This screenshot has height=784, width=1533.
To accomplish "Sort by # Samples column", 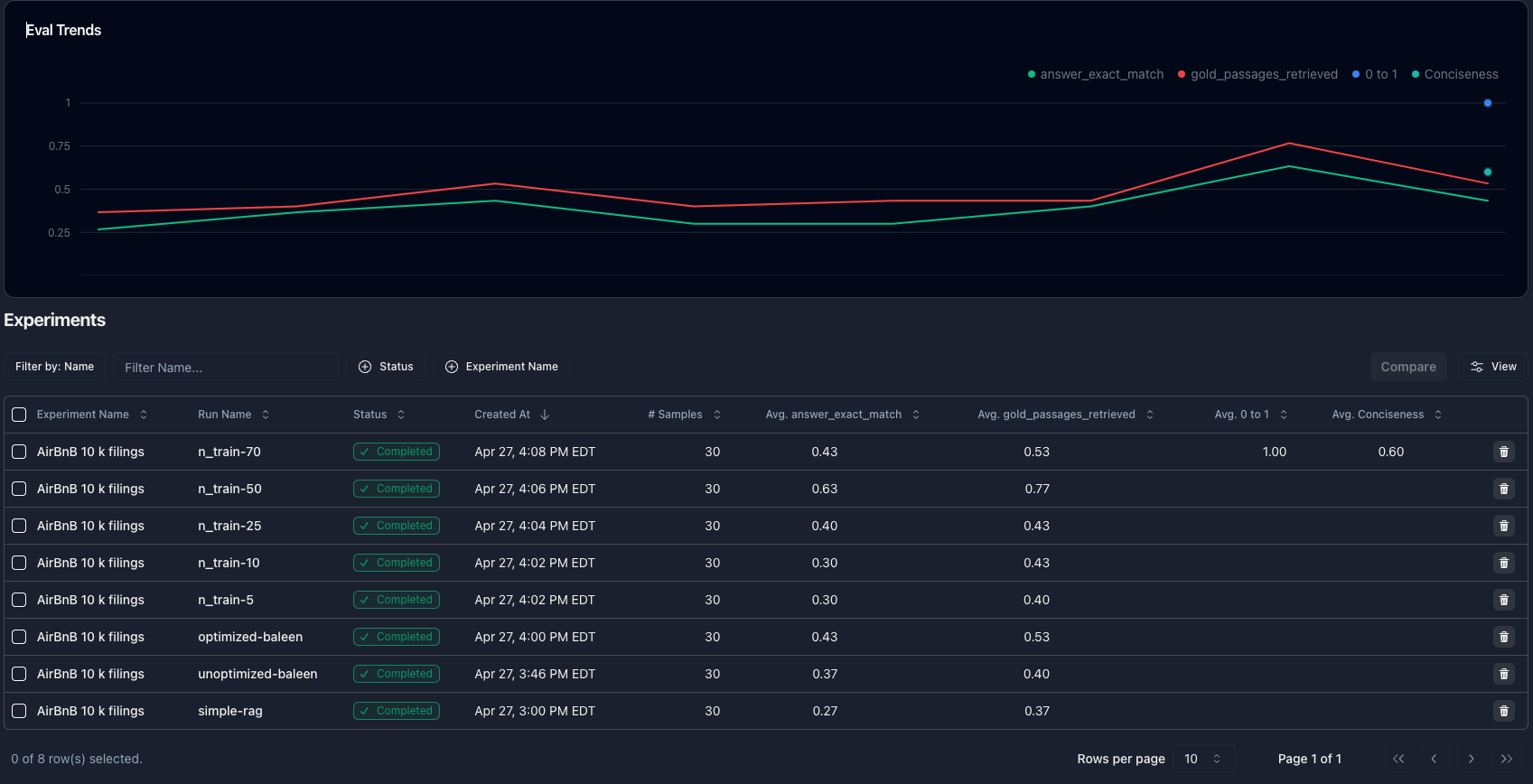I will click(685, 415).
